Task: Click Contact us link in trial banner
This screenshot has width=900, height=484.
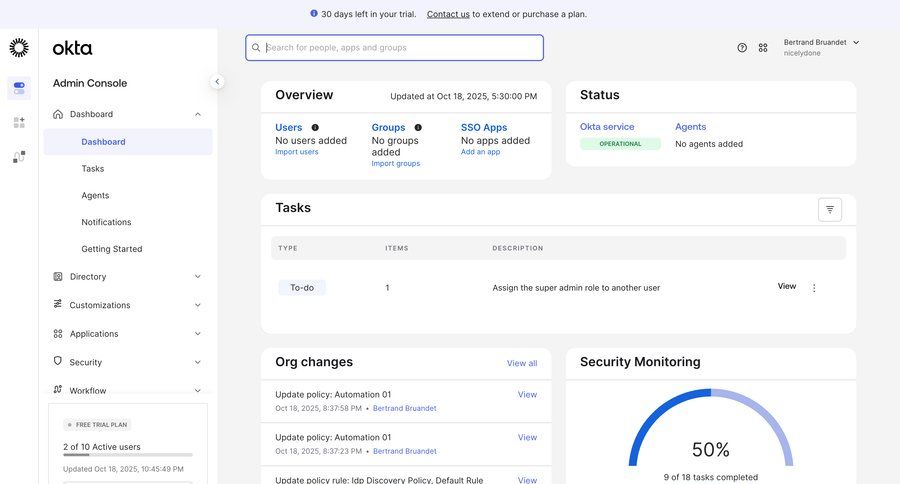Action: pyautogui.click(x=448, y=14)
